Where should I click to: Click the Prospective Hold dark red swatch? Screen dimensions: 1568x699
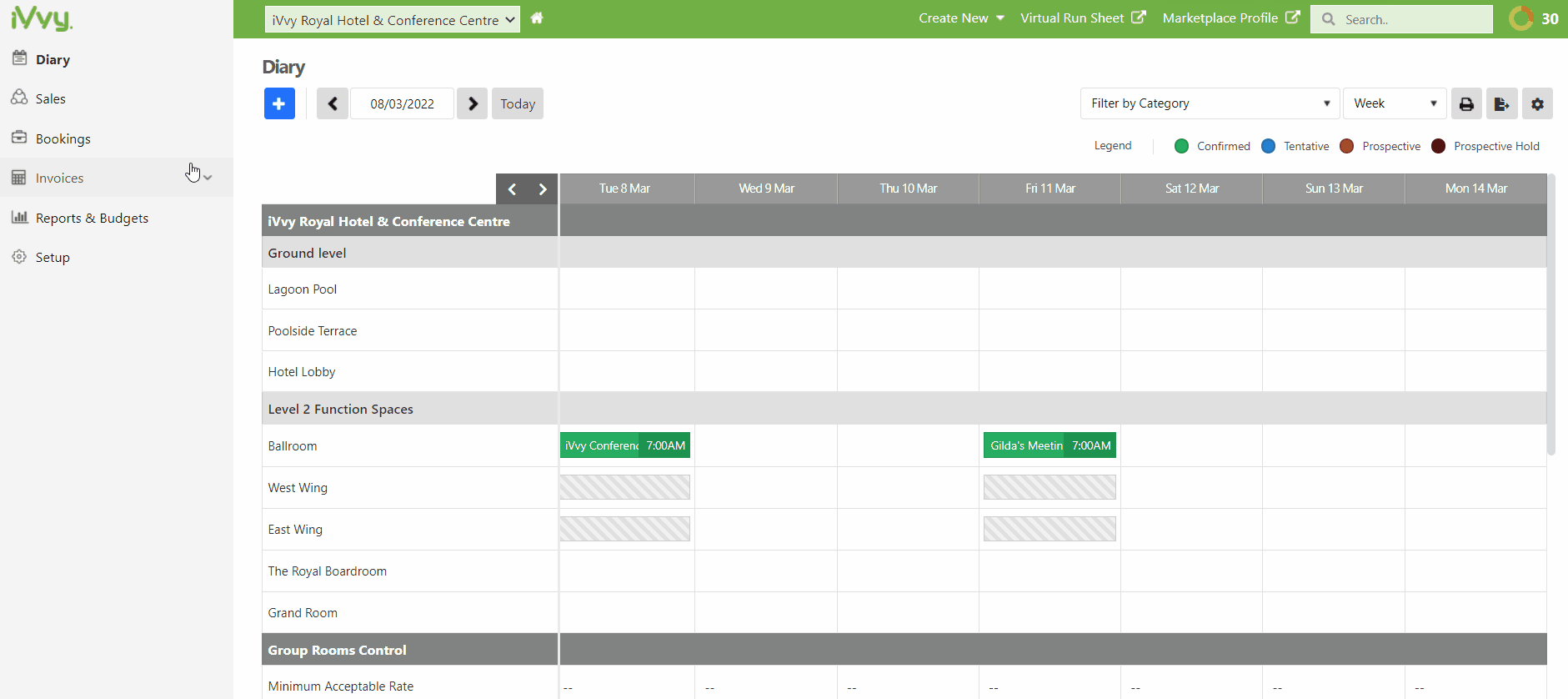pyautogui.click(x=1438, y=146)
